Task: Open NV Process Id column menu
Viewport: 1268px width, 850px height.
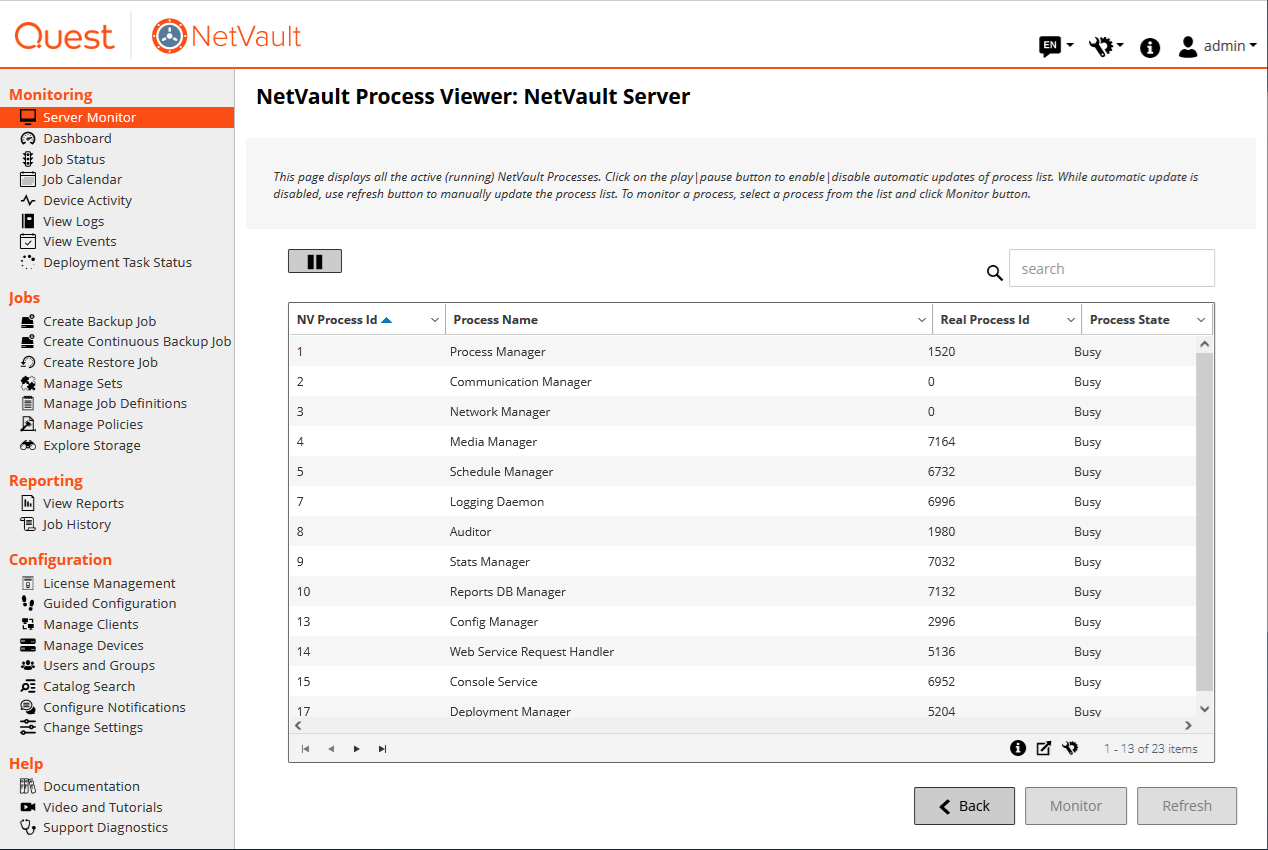Action: pyautogui.click(x=435, y=320)
